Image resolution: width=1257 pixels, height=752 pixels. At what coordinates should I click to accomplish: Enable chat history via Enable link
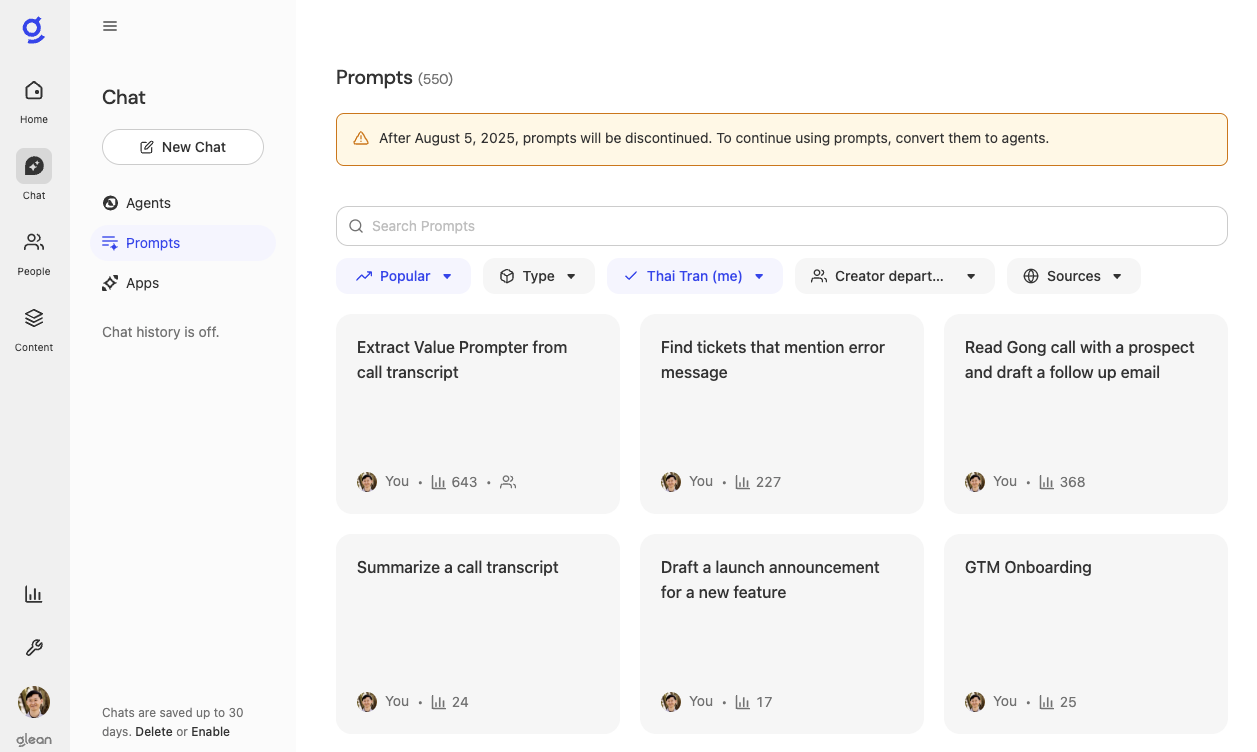tap(210, 732)
